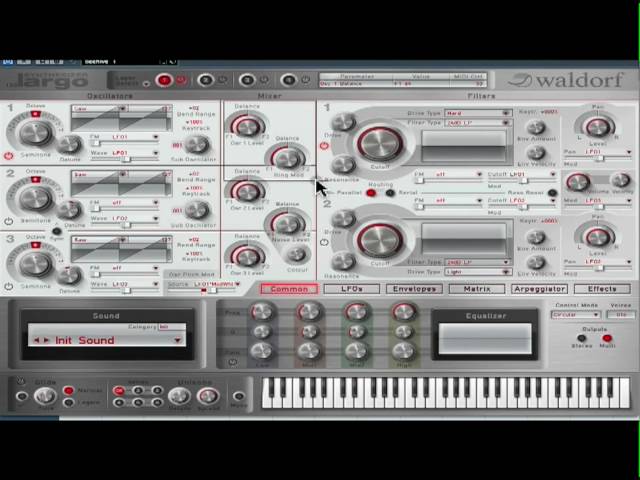Toggle layer 1 power icon in header

181,80
